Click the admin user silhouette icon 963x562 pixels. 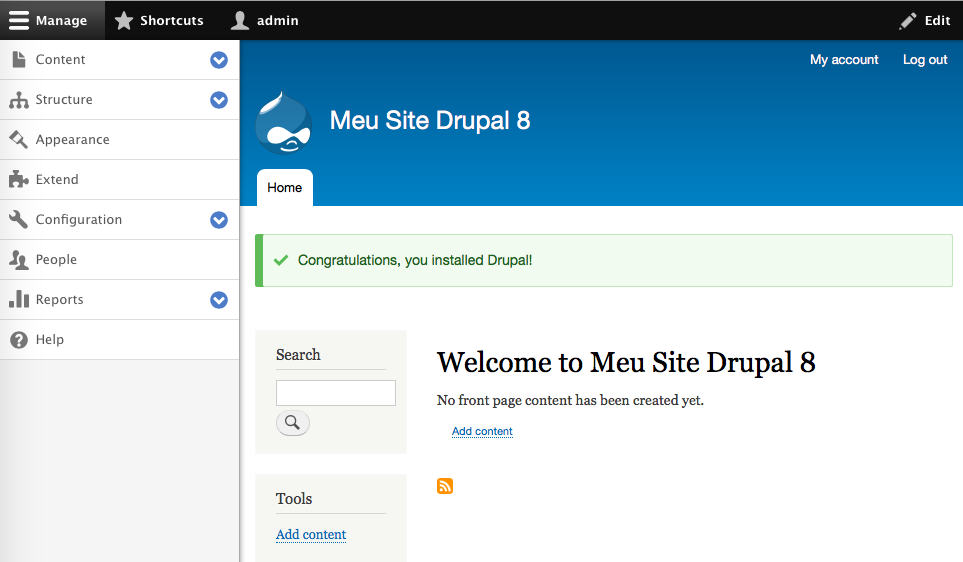pos(240,20)
